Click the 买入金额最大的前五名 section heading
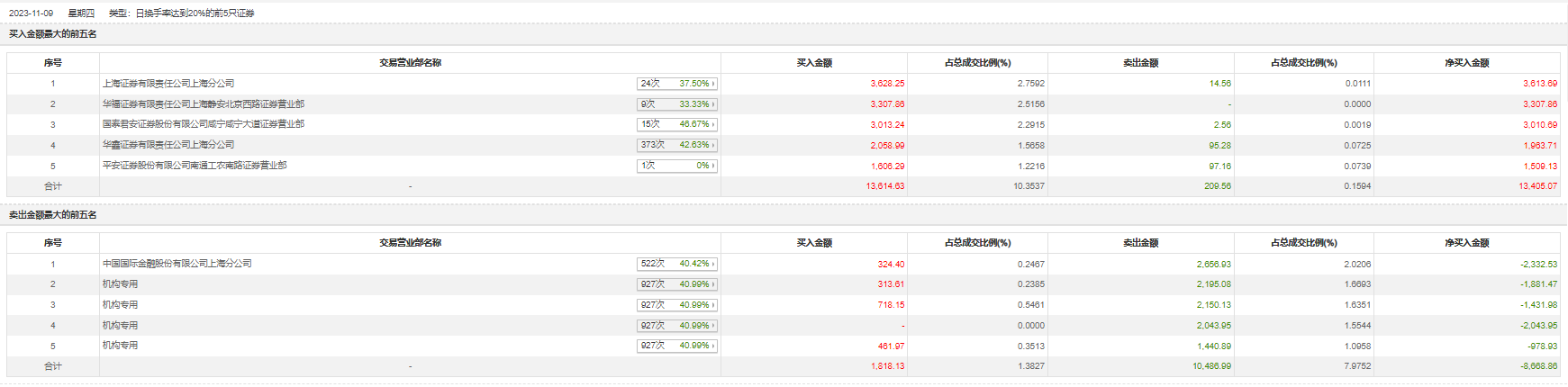1568x387 pixels. (52, 34)
